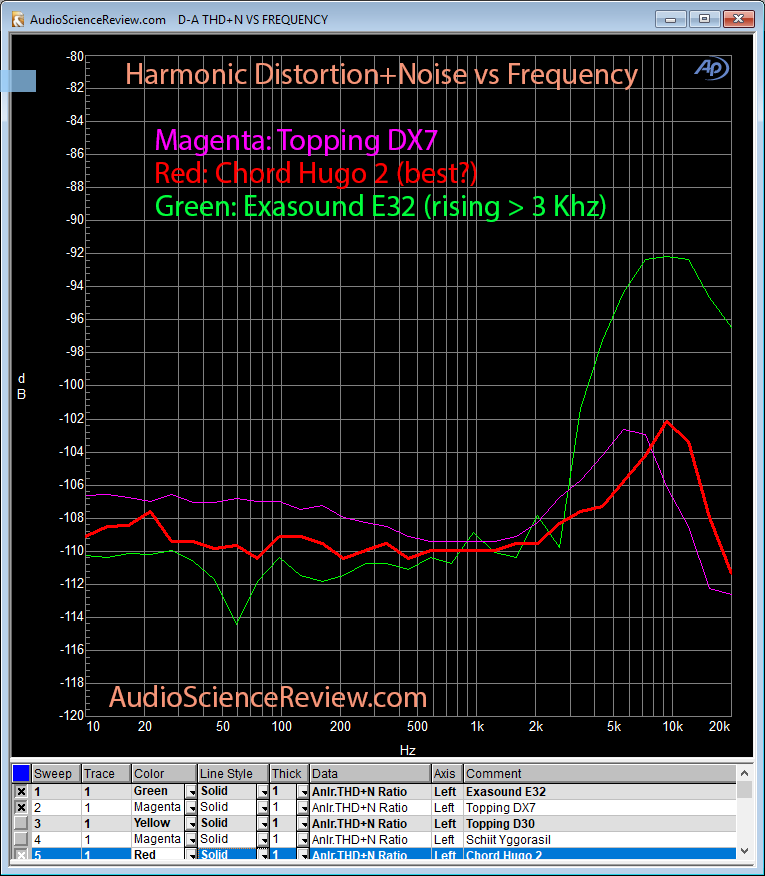Click the '-100' y-axis tick label

point(72,384)
